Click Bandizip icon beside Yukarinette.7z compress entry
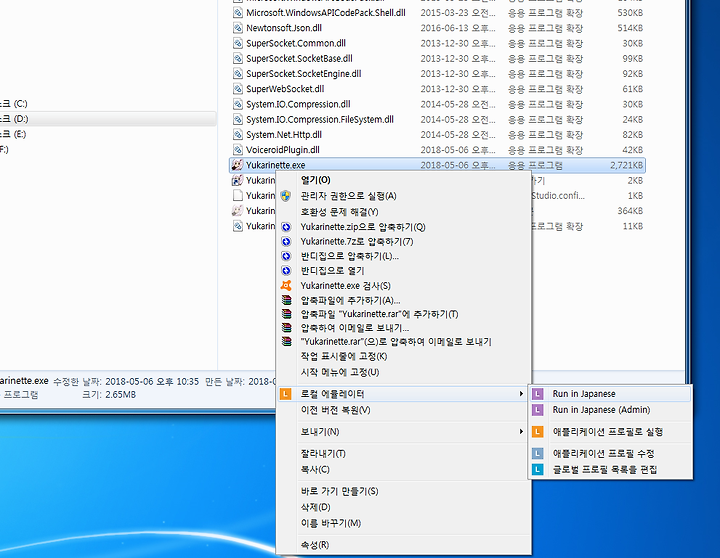The width and height of the screenshot is (720, 558). pyautogui.click(x=286, y=242)
